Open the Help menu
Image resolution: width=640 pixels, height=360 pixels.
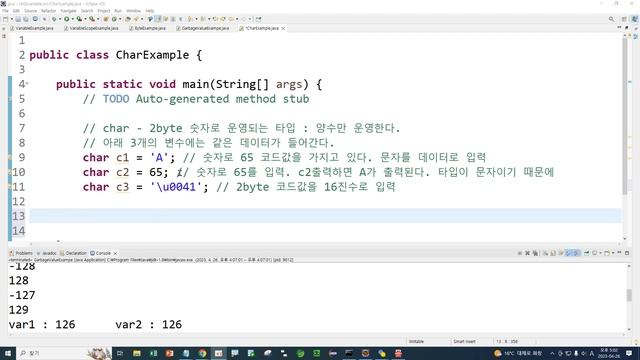click(x=150, y=11)
